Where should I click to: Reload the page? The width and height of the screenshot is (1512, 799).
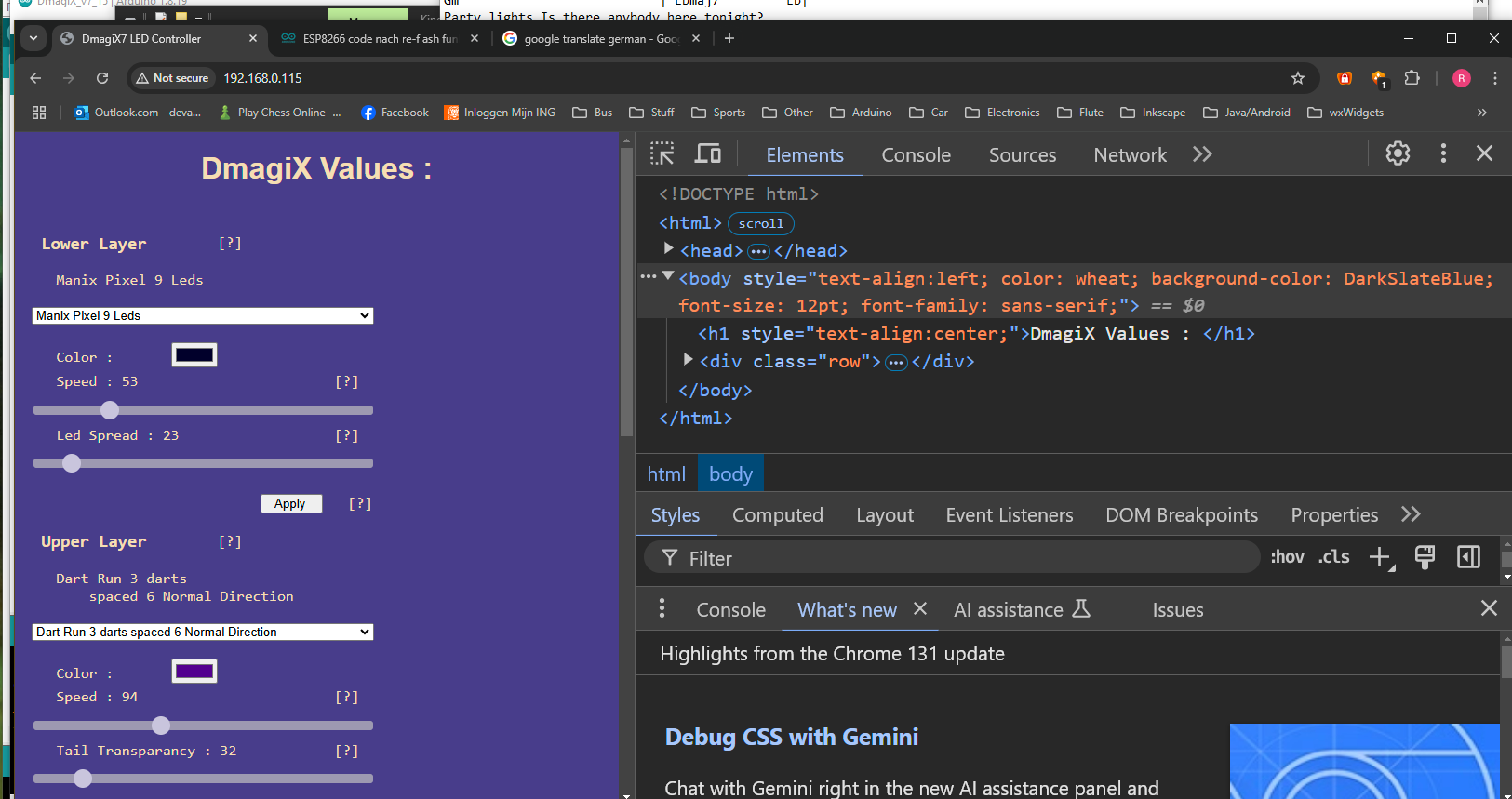pos(102,78)
